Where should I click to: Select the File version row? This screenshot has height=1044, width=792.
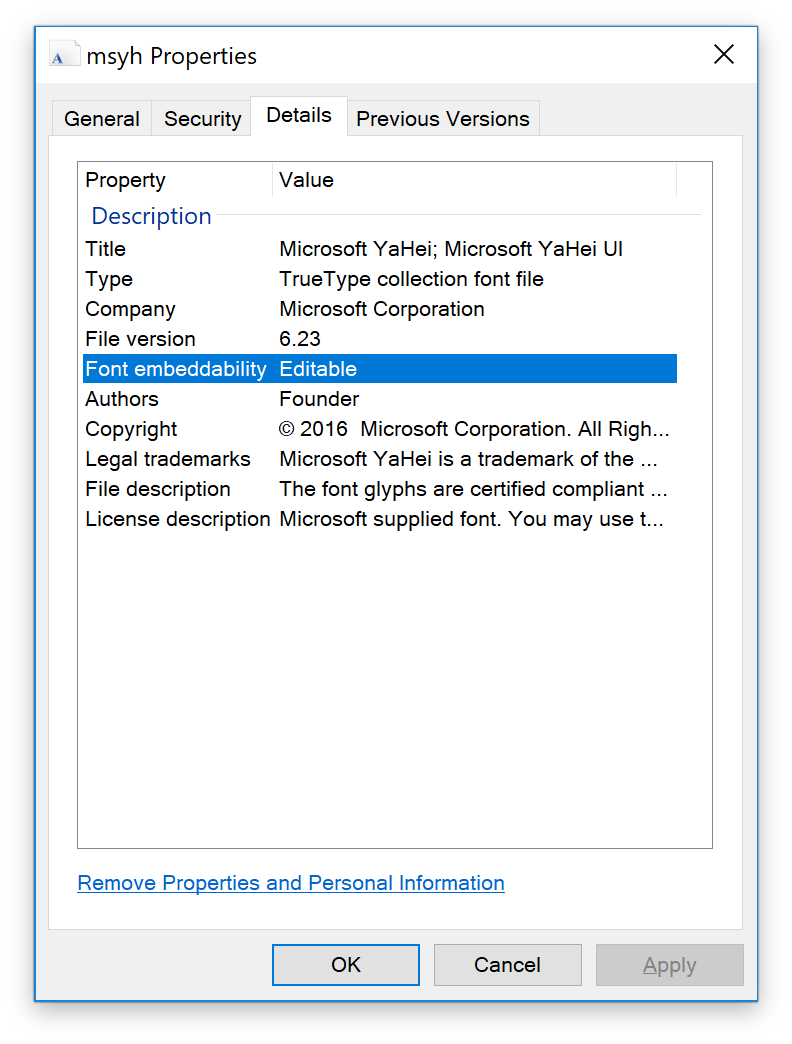coord(379,339)
